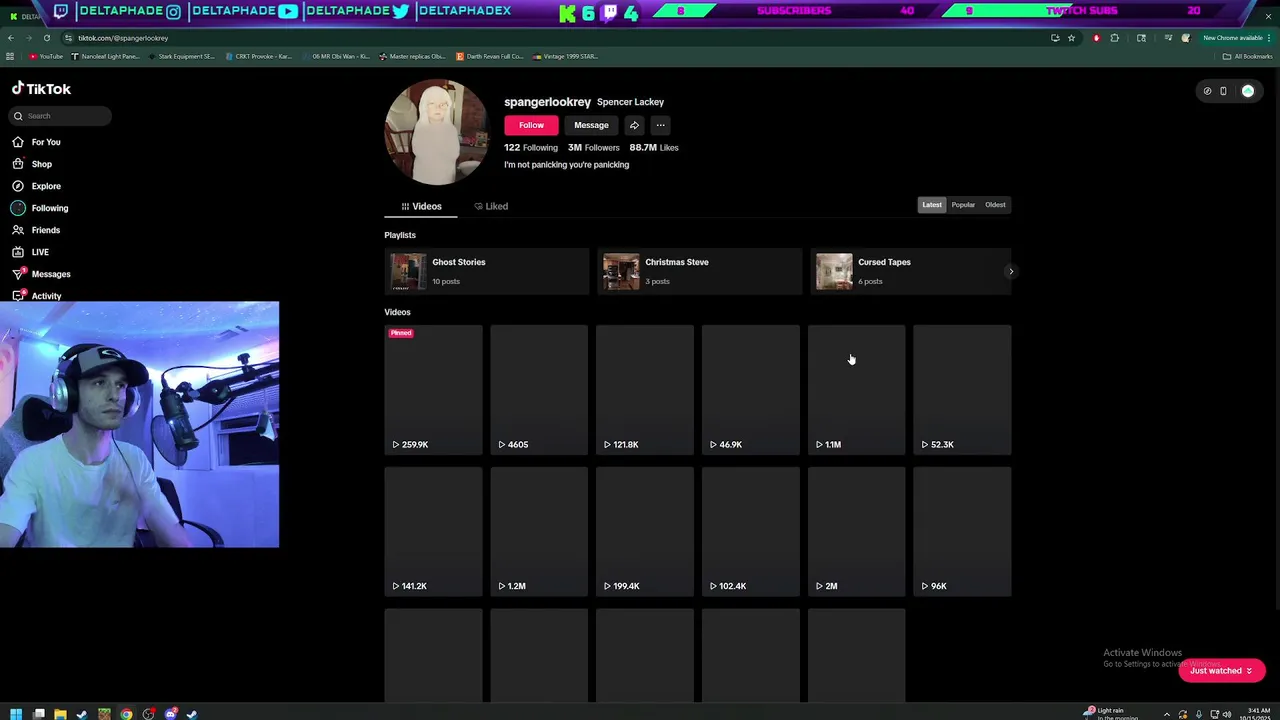Click the profile name Spencer Lackey

pyautogui.click(x=630, y=102)
